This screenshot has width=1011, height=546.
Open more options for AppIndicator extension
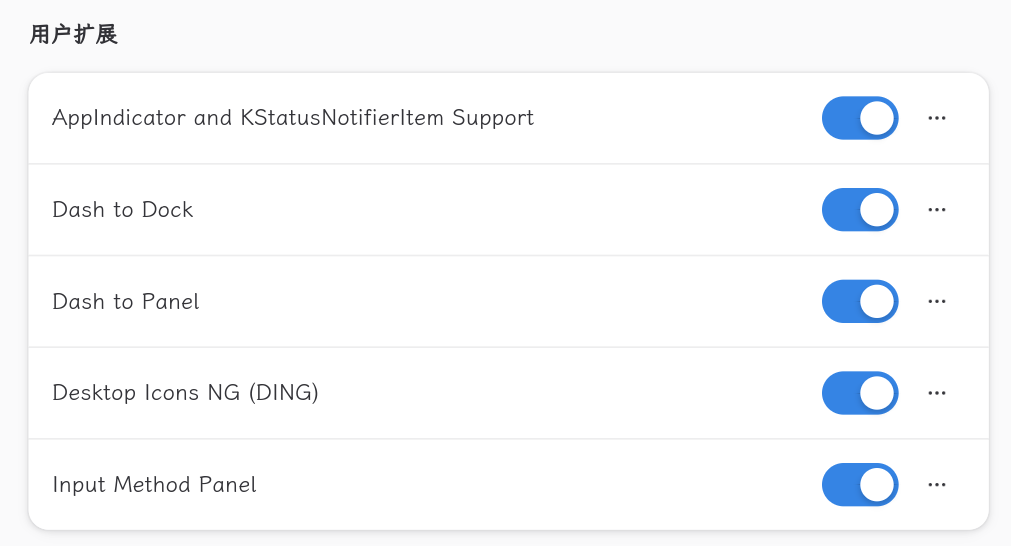click(x=936, y=118)
